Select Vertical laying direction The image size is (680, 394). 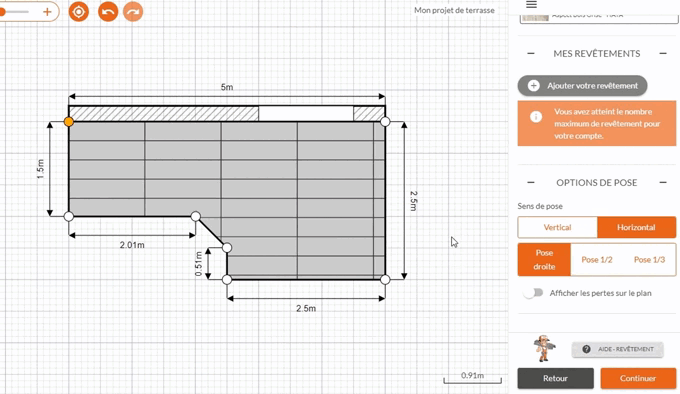tap(557, 228)
